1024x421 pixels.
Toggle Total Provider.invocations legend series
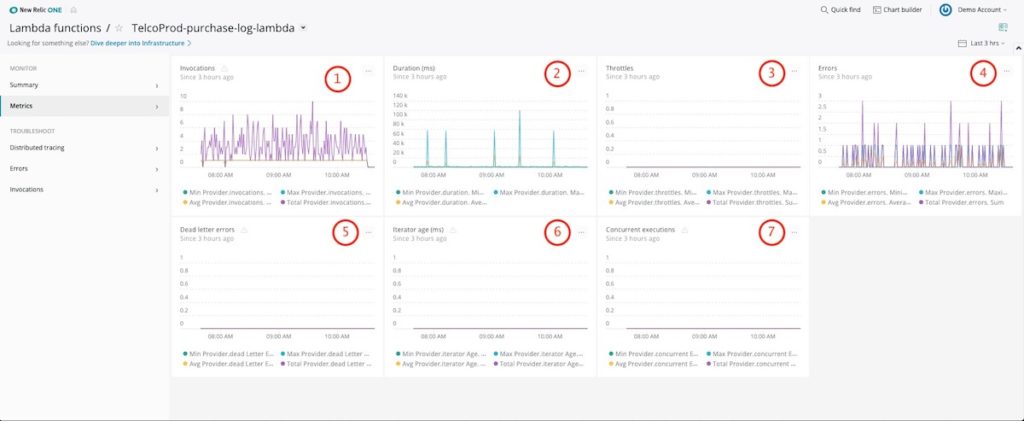[326, 202]
